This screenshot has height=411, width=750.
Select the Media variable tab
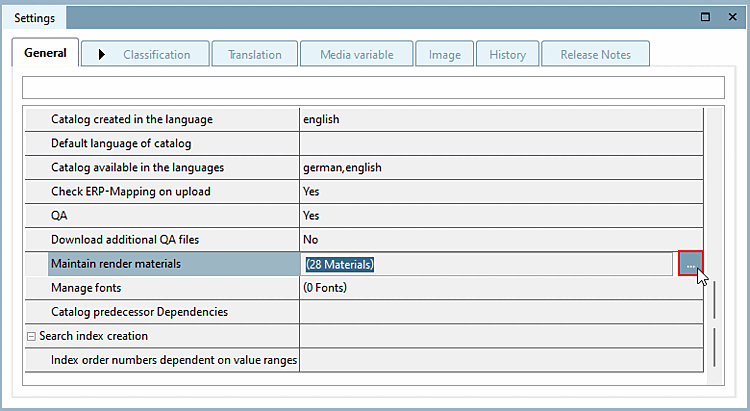356,55
